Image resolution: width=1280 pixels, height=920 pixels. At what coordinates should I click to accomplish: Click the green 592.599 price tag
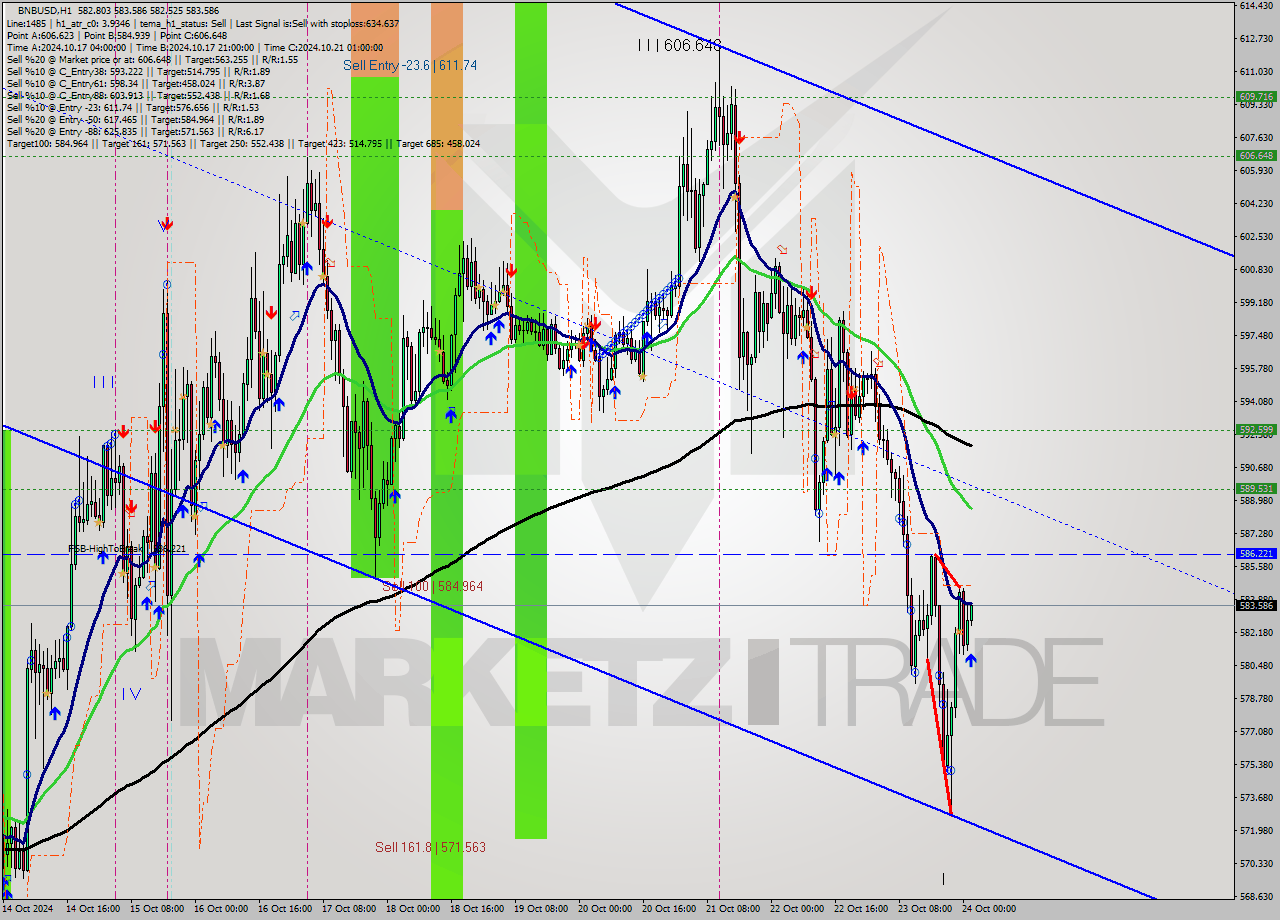coord(1256,430)
